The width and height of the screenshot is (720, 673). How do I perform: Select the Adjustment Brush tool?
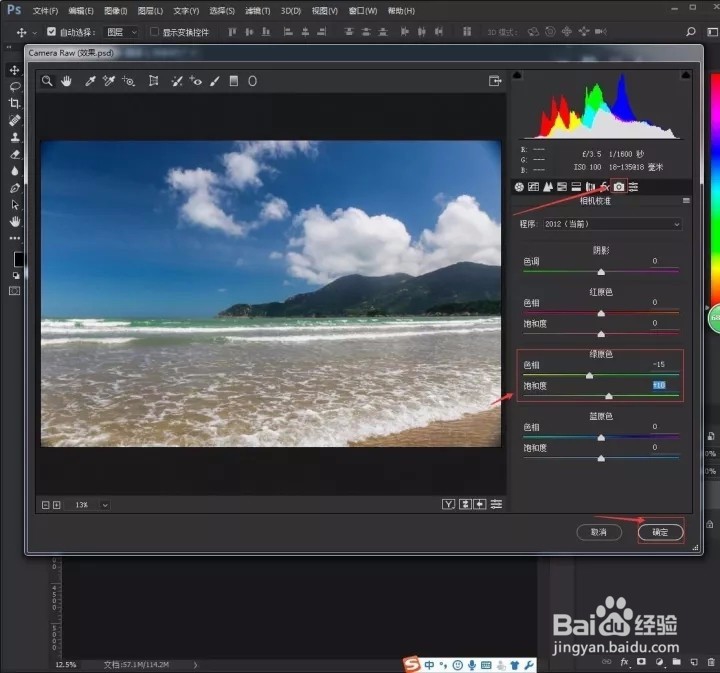point(214,81)
